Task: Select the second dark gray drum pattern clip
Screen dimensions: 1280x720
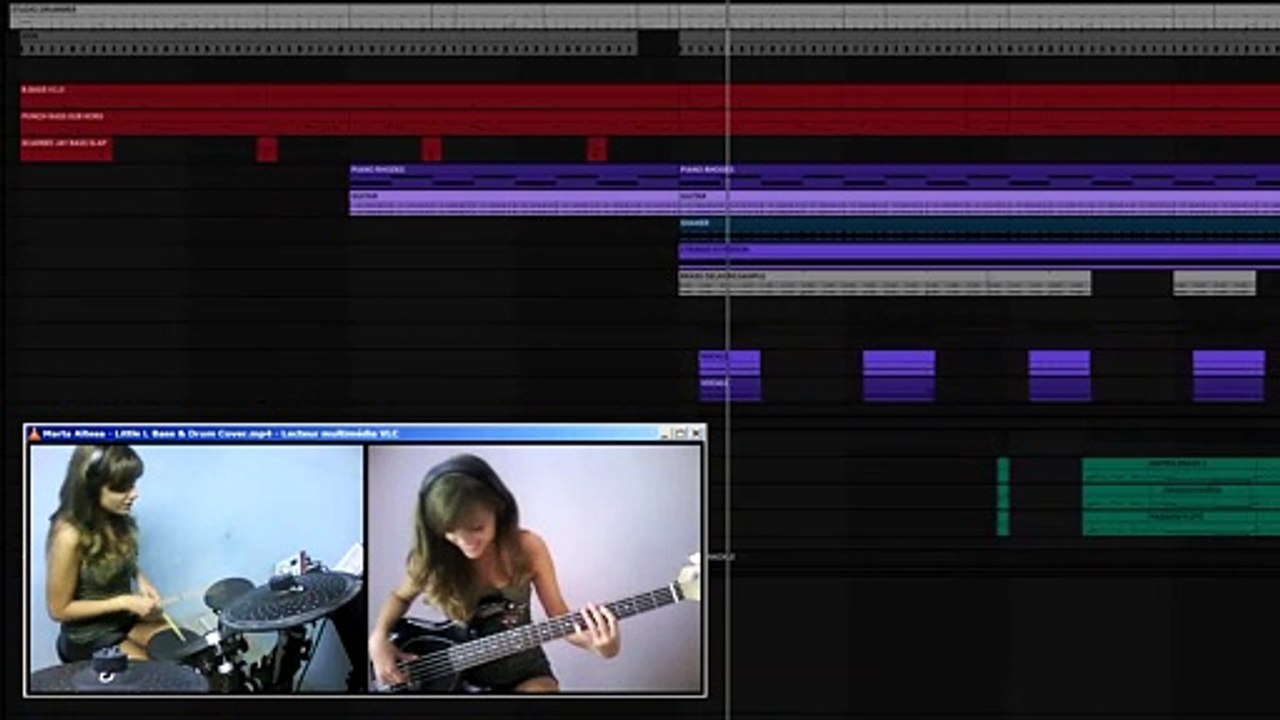Action: coord(979,43)
